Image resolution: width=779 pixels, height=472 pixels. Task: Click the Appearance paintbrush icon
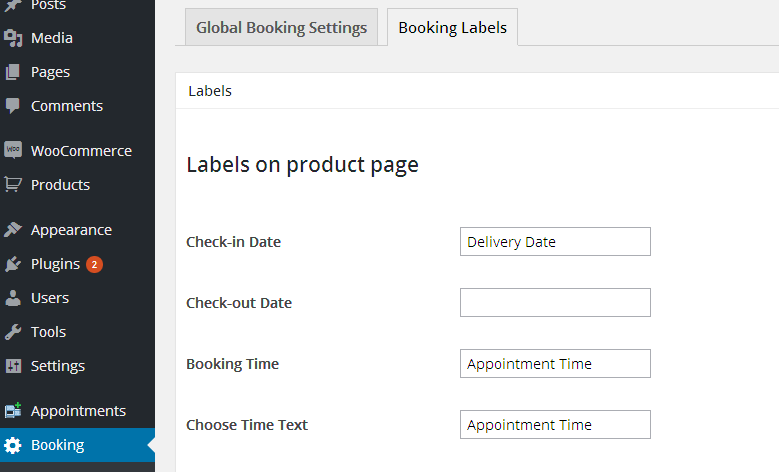13,230
